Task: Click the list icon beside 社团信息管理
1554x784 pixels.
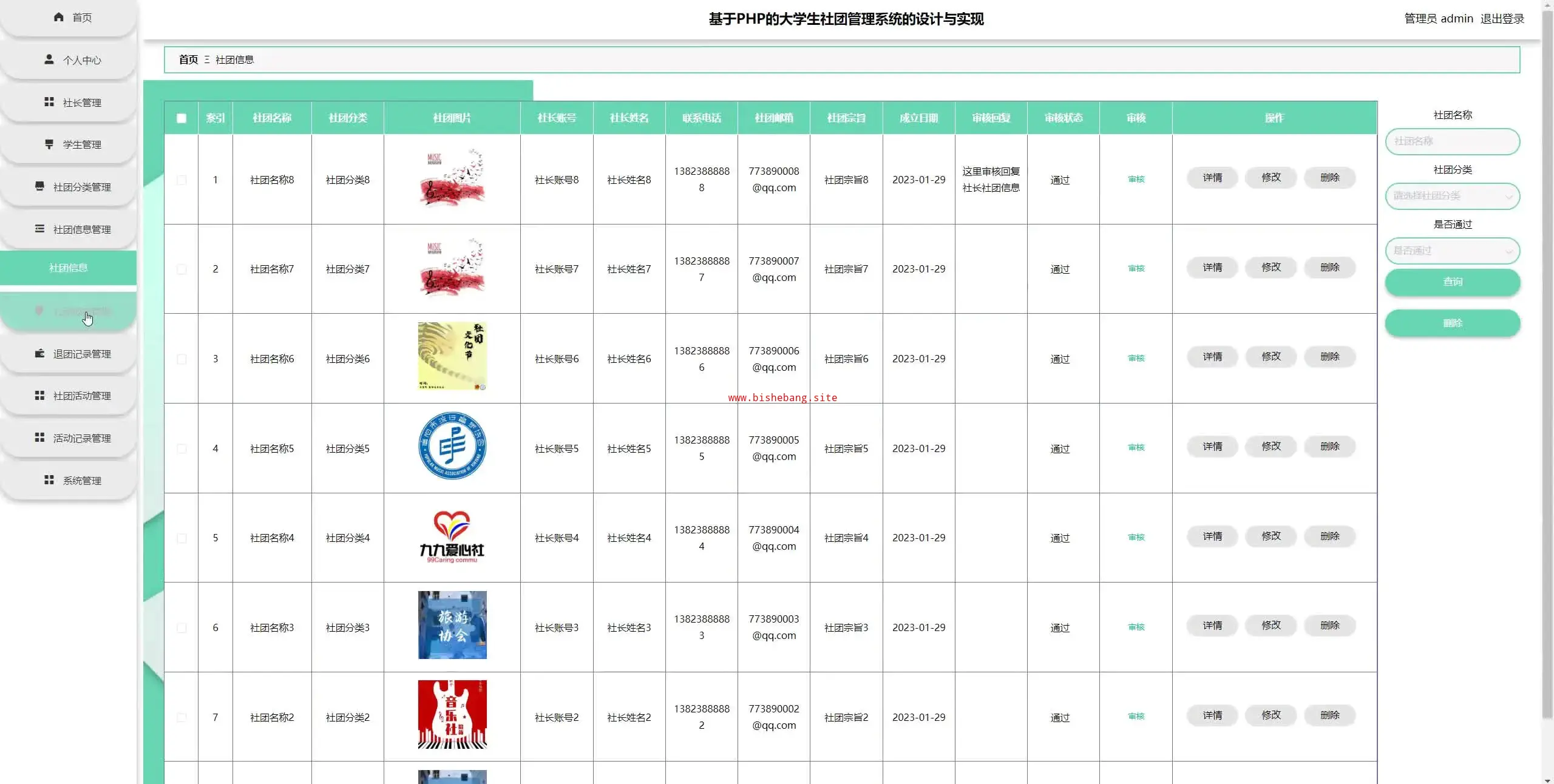Action: (39, 229)
